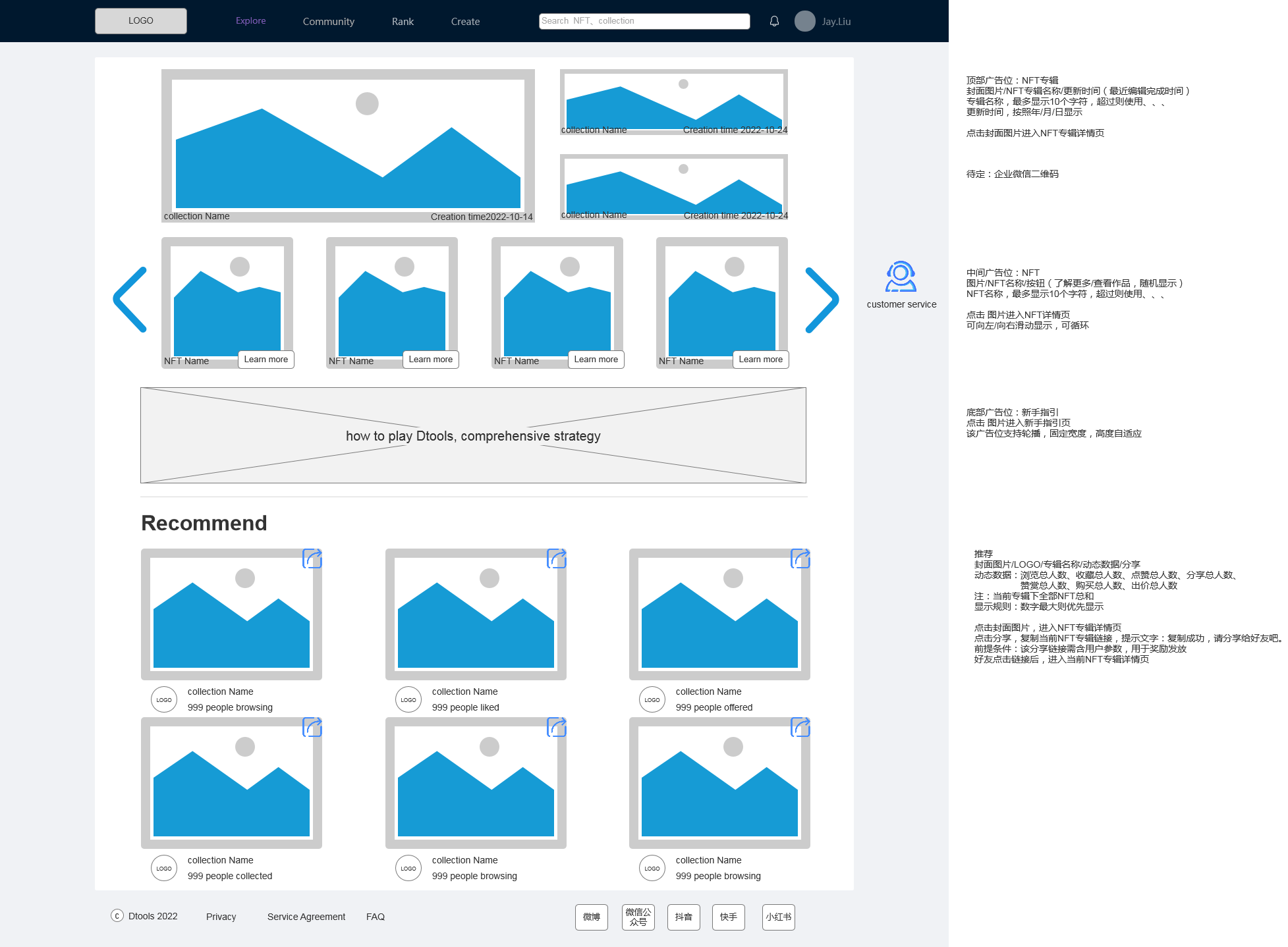The height and width of the screenshot is (947, 1288).
Task: Click the LOGO circle of first recommended collection
Action: point(164,699)
